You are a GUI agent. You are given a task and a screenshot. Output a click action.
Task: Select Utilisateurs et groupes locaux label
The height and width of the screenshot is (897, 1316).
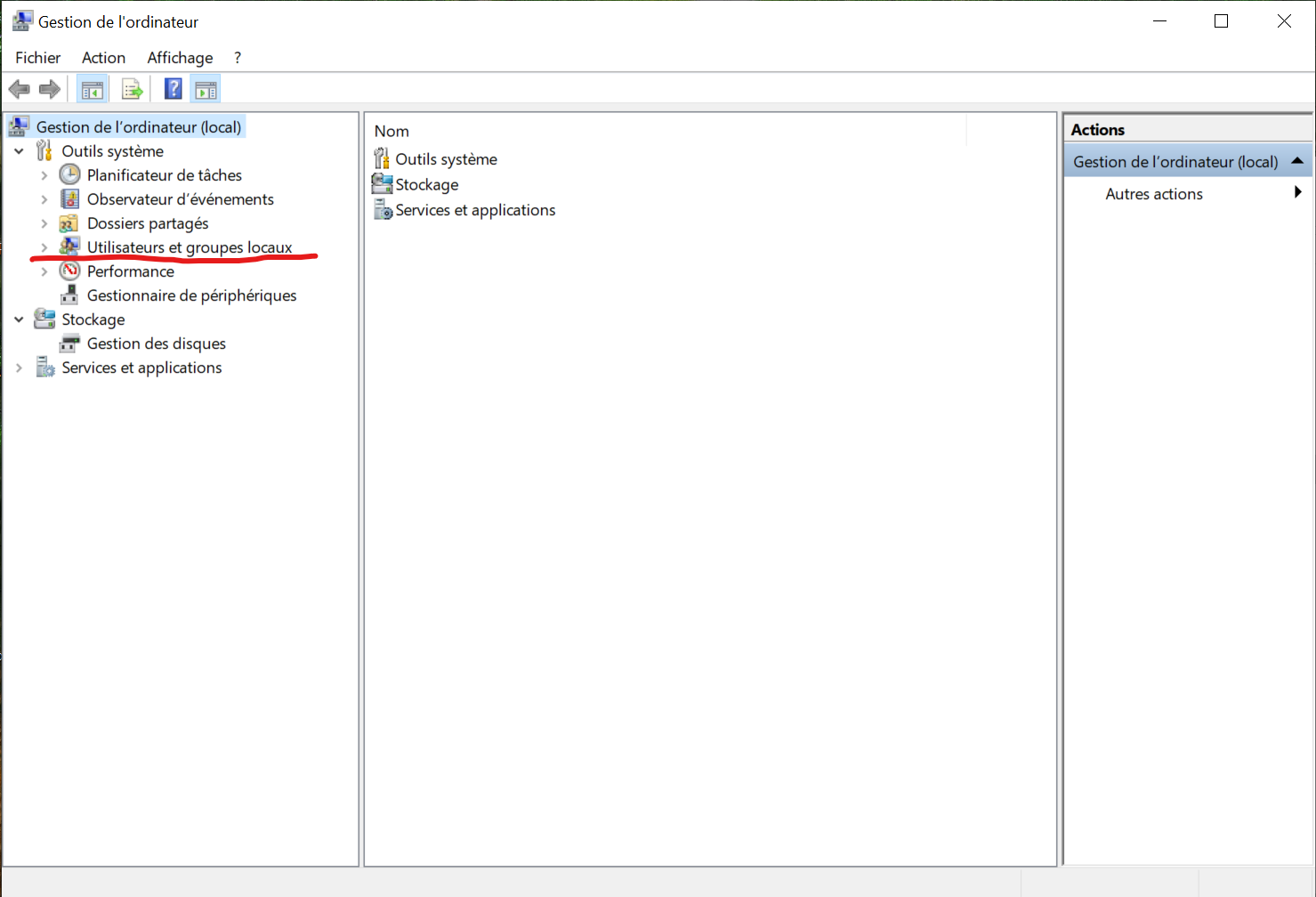pos(190,247)
